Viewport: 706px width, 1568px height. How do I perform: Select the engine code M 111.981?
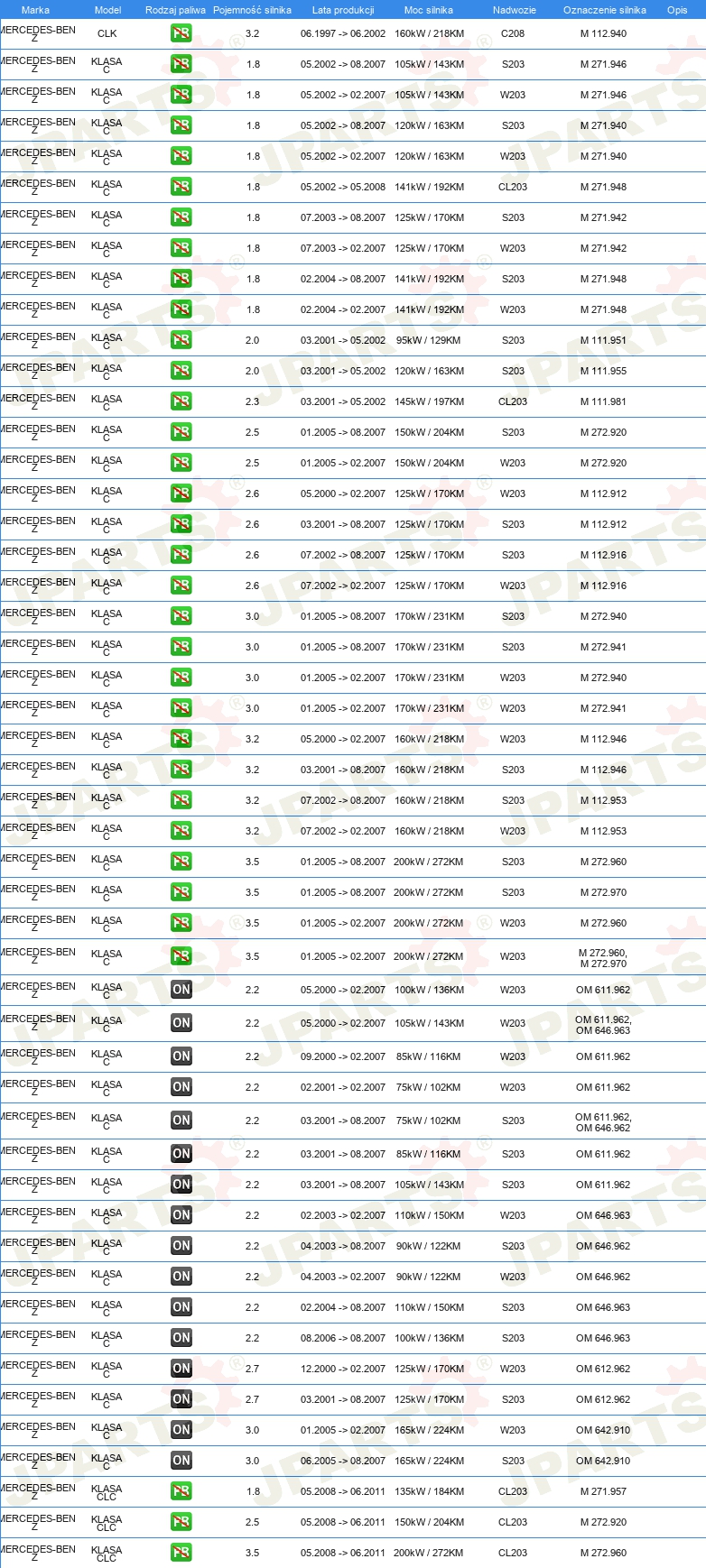tap(603, 401)
